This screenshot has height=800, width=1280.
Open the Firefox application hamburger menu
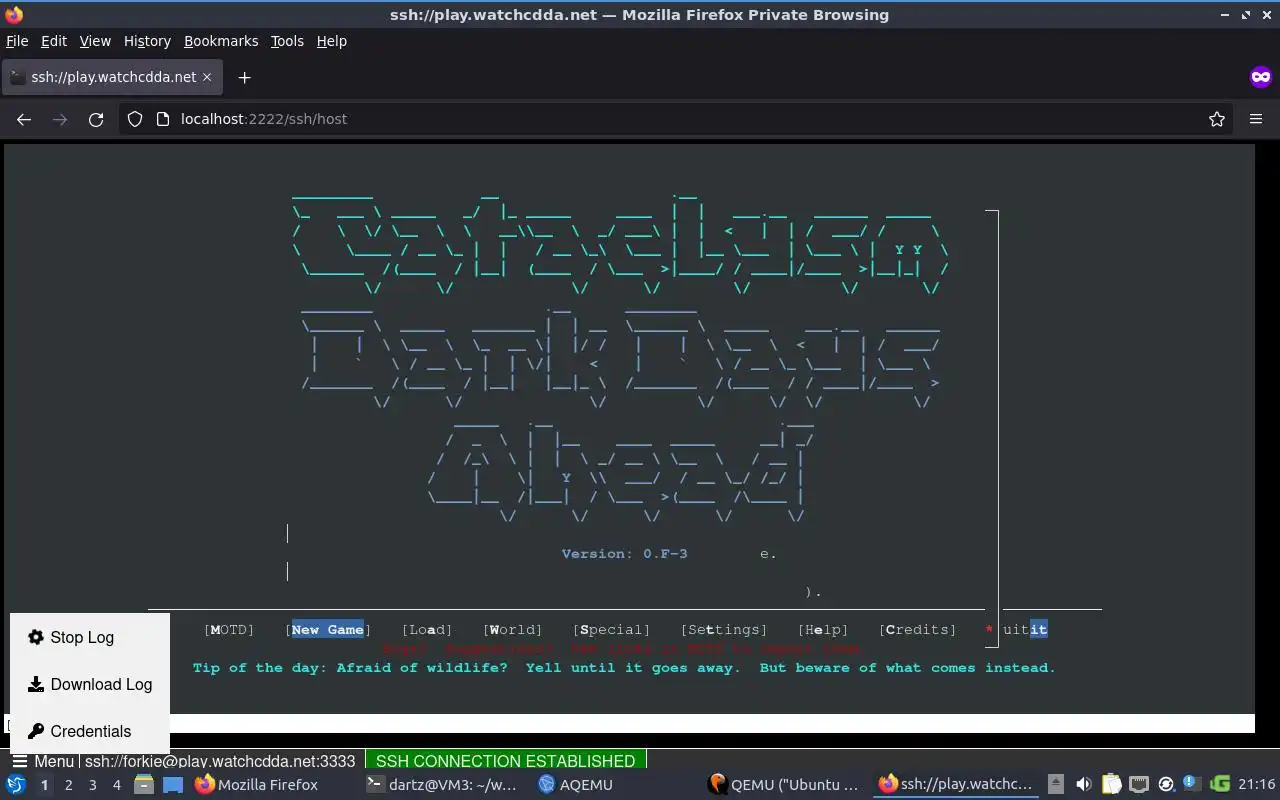pyautogui.click(x=1256, y=119)
